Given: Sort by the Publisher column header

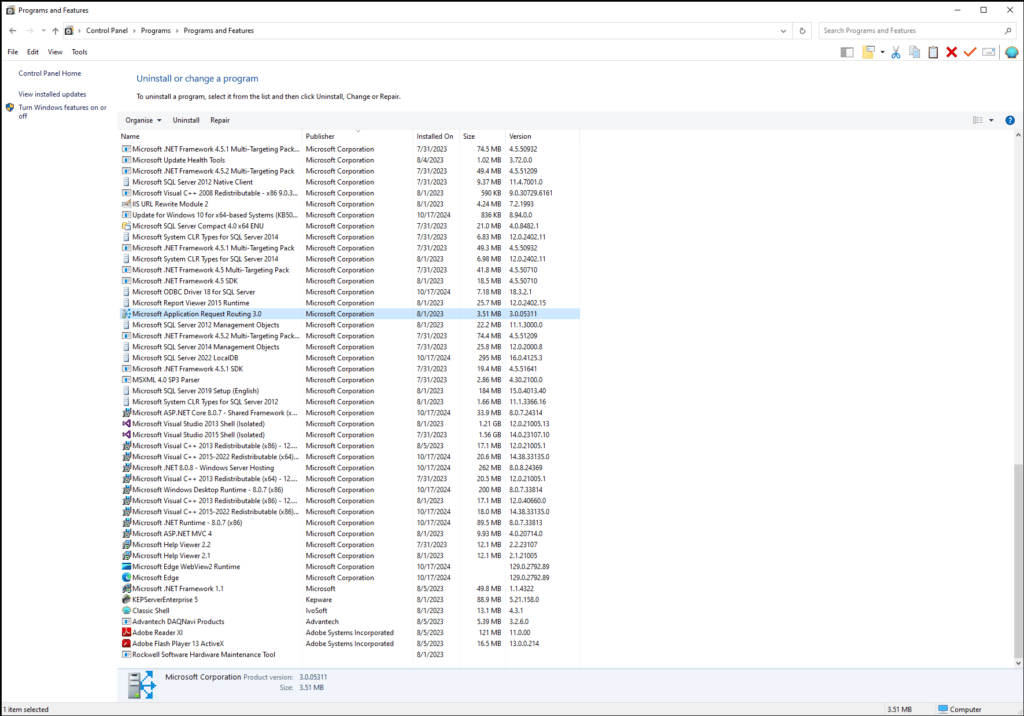Looking at the screenshot, I should pyautogui.click(x=358, y=137).
